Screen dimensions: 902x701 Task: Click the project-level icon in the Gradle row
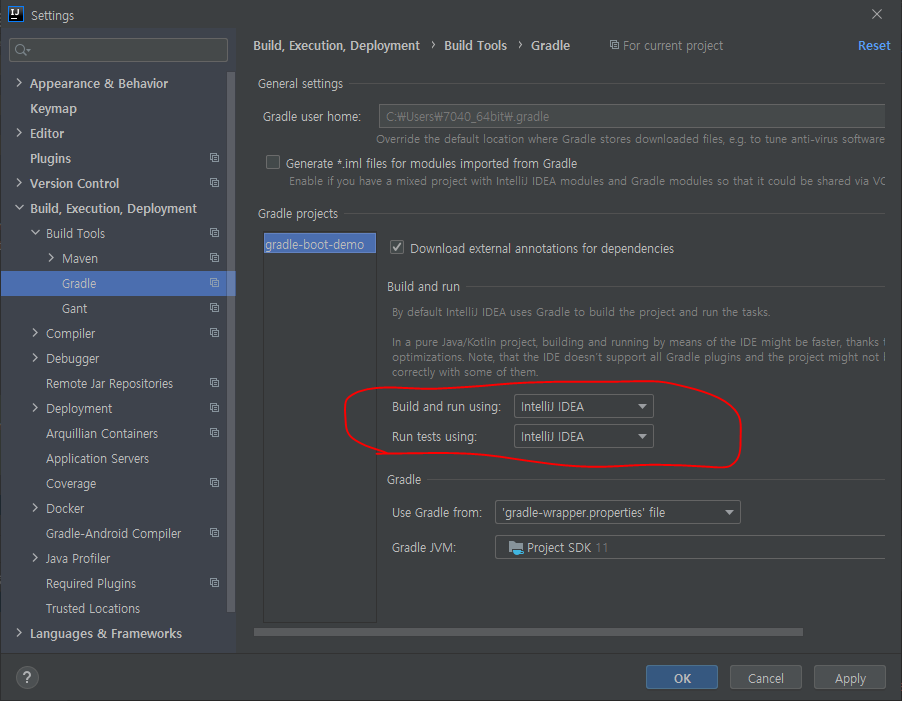point(215,283)
